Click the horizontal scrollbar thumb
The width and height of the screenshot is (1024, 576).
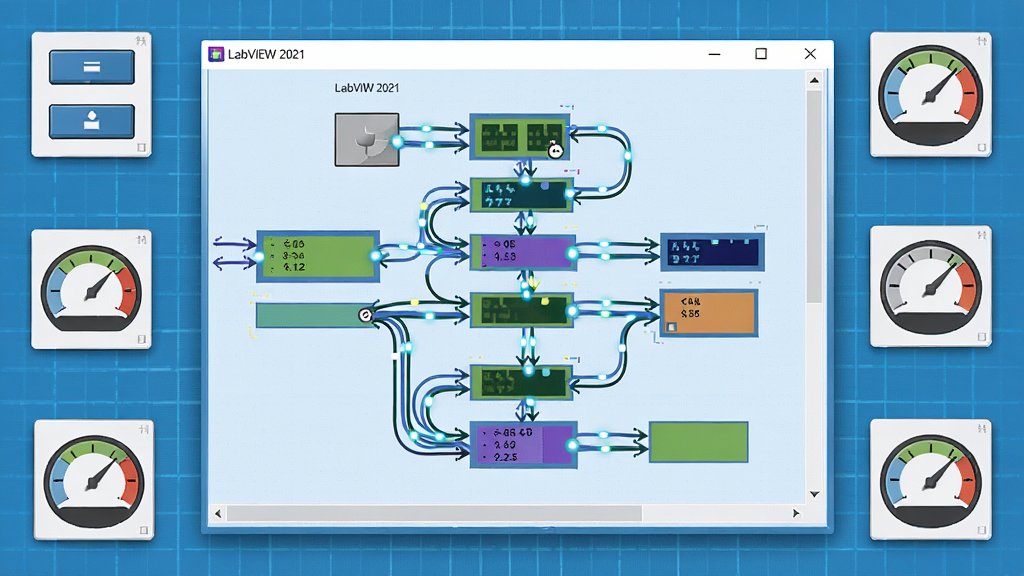[x=434, y=514]
